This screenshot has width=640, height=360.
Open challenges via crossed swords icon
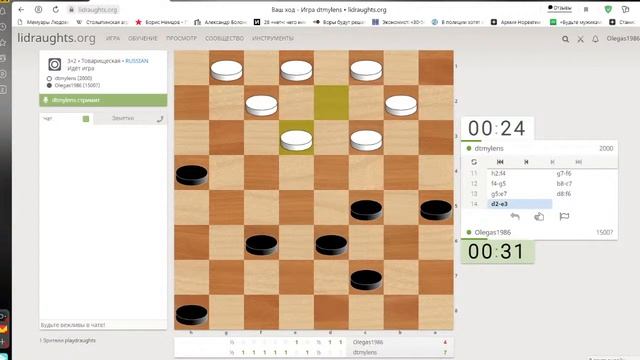580,39
